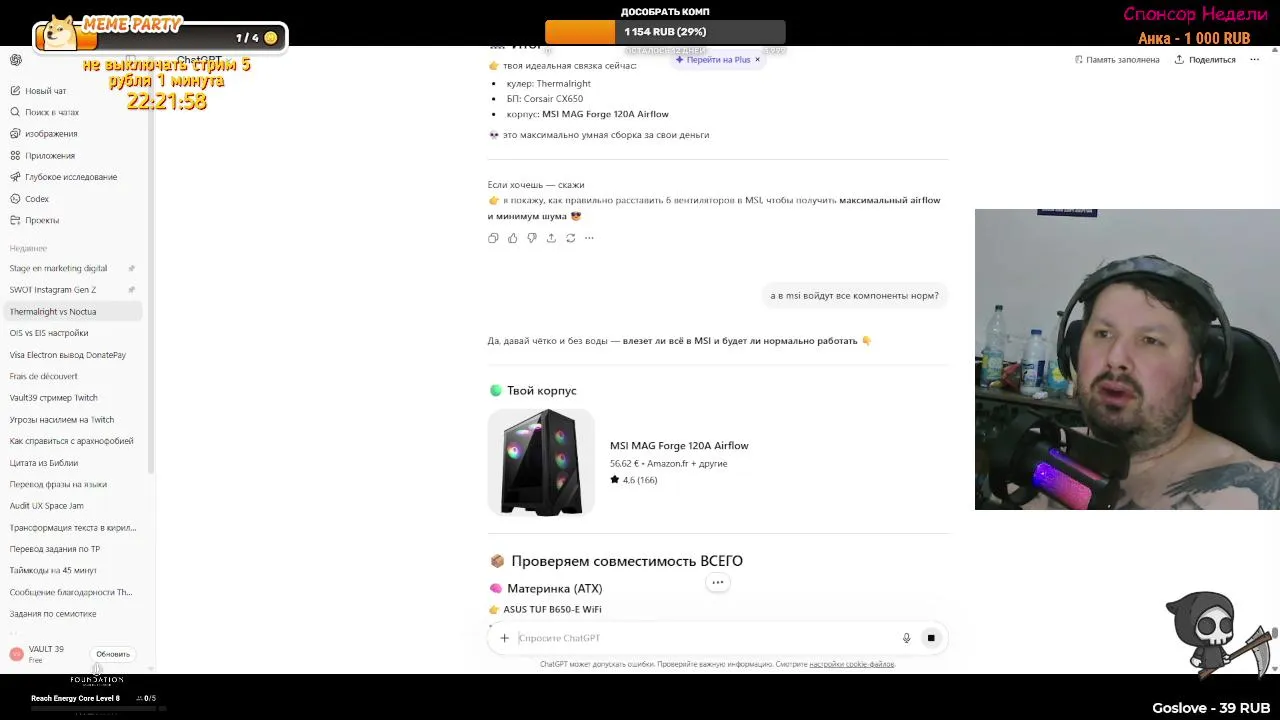Click the 56.62 € Amazon.fr price line

(669, 464)
